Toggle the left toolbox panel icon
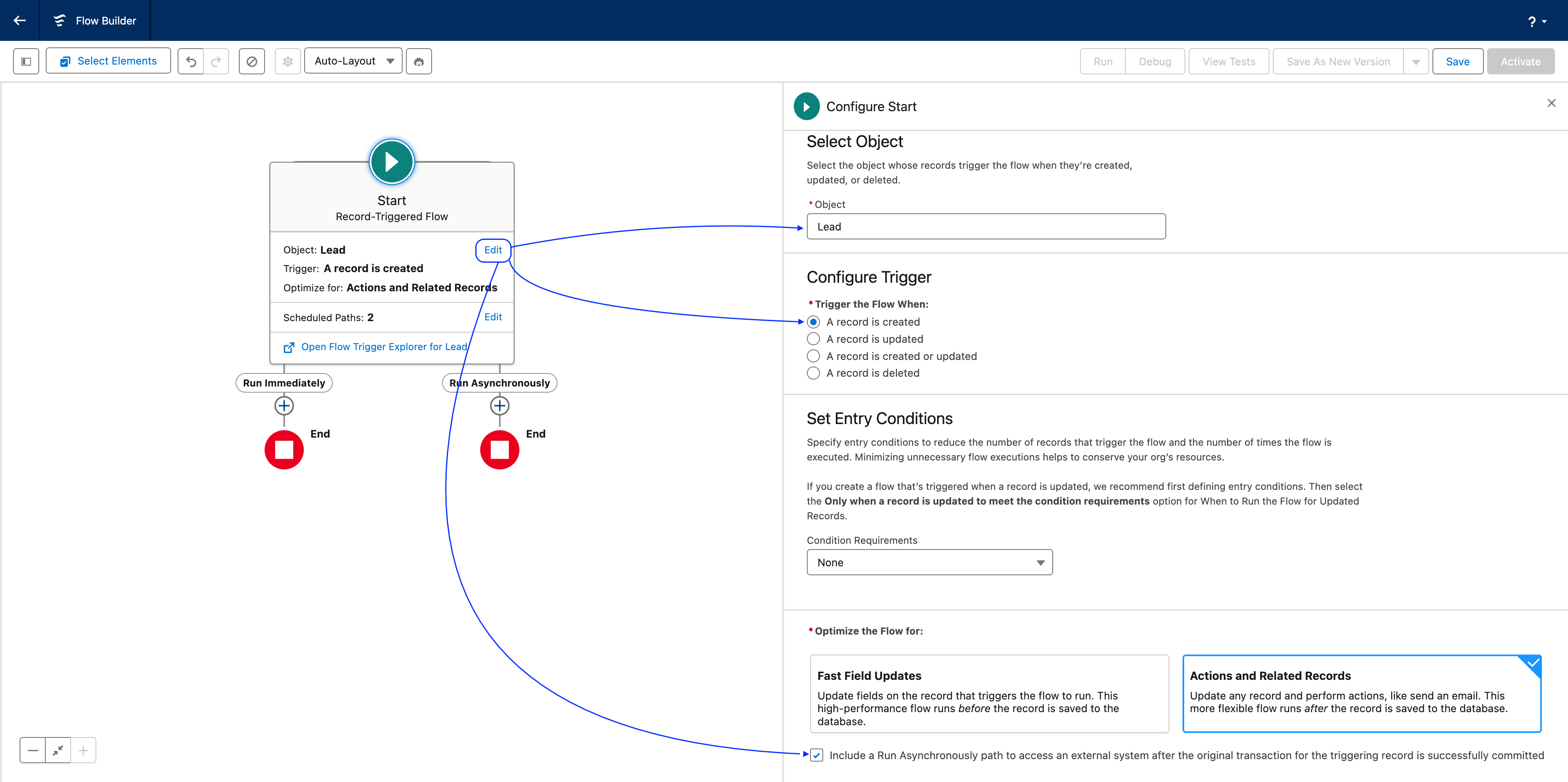Image resolution: width=1568 pixels, height=782 pixels. pos(26,61)
